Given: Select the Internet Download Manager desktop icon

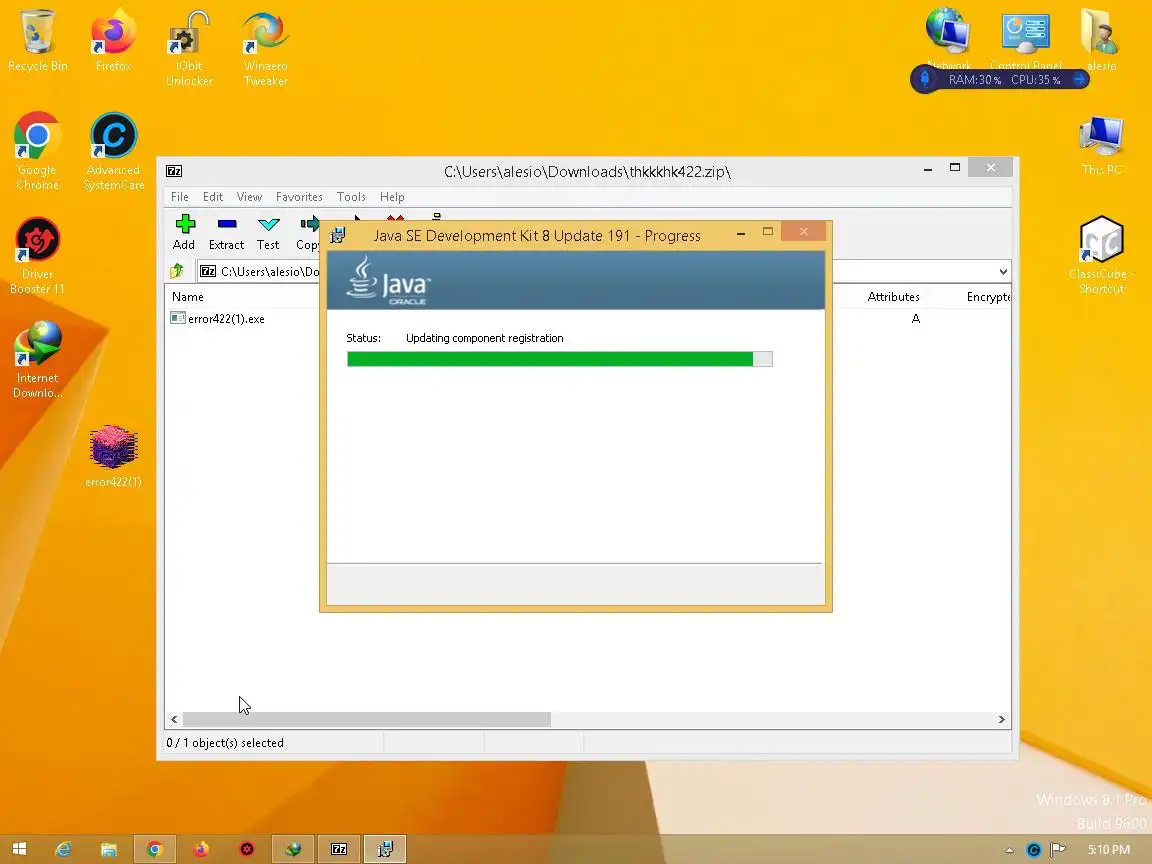Looking at the screenshot, I should [x=37, y=360].
